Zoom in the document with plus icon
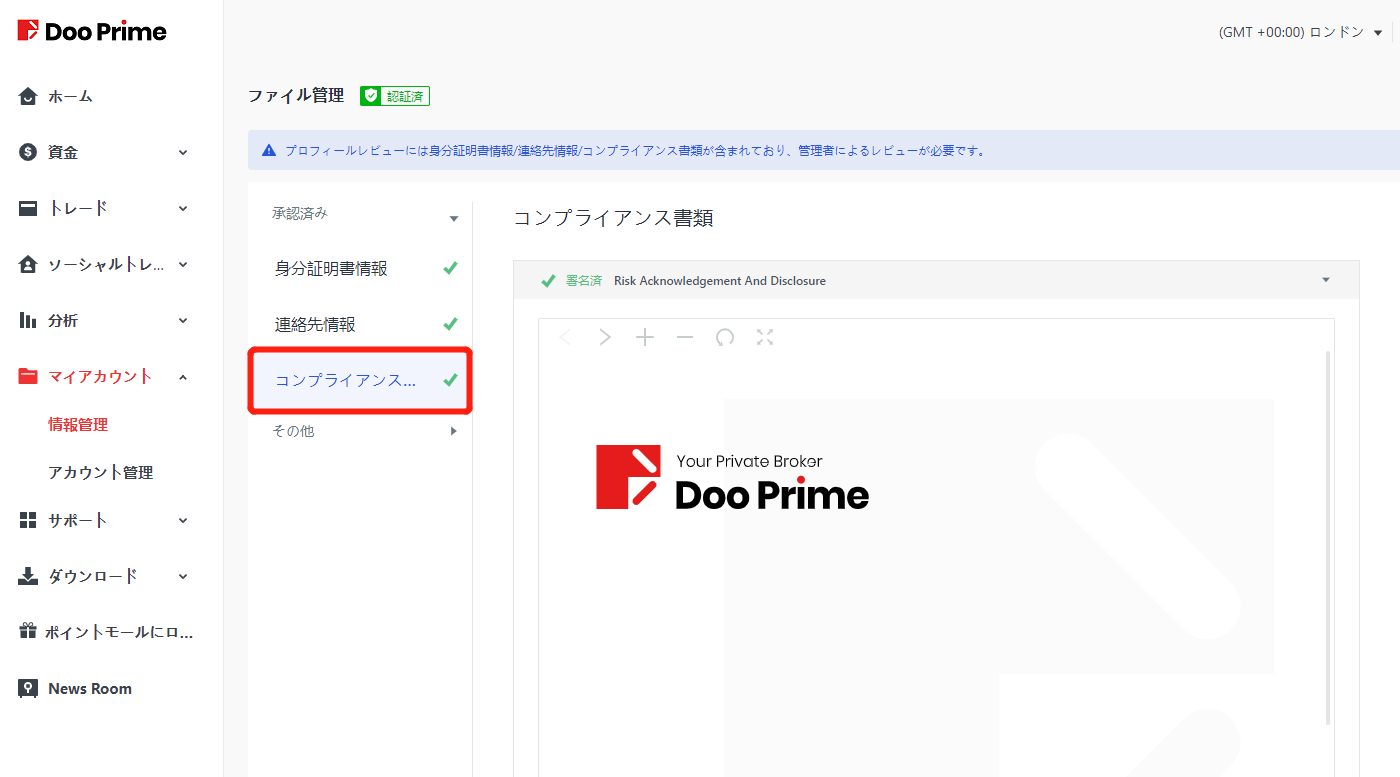This screenshot has width=1400, height=777. 645,337
